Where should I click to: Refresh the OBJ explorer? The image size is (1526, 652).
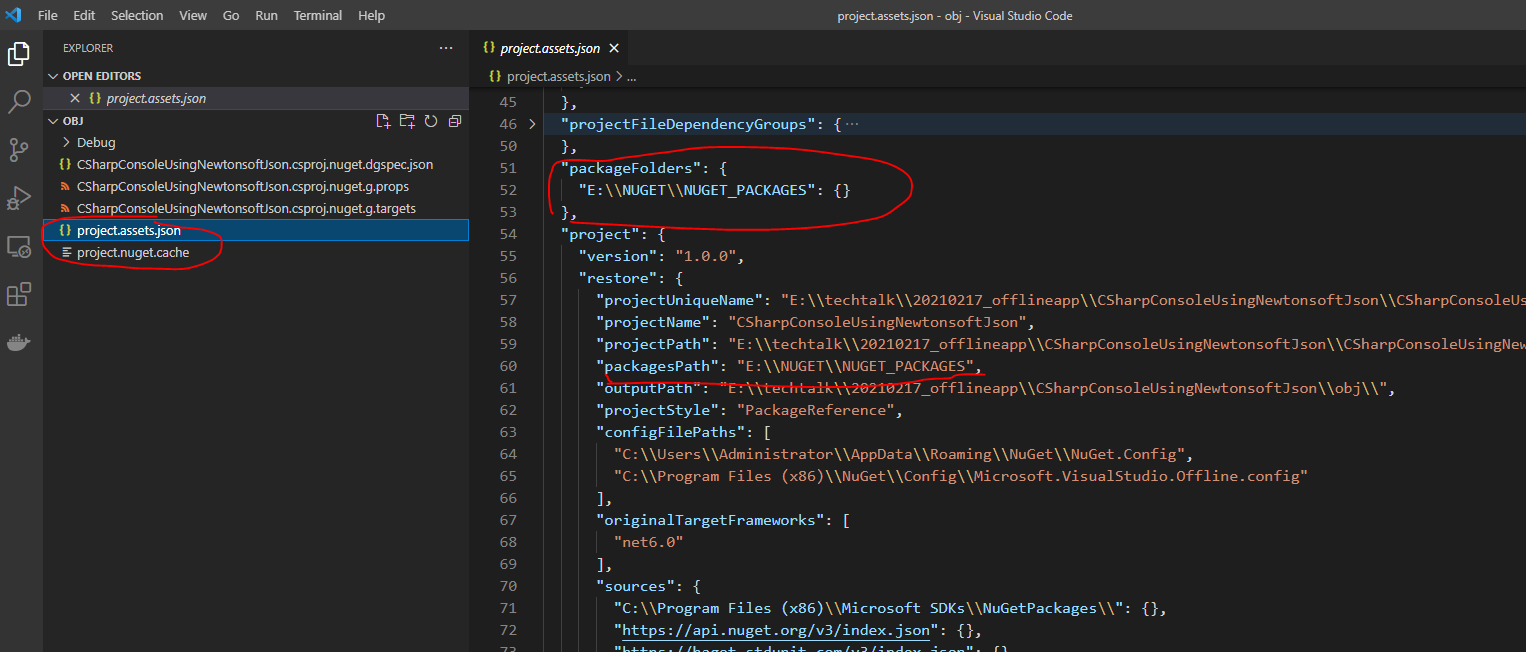[431, 121]
